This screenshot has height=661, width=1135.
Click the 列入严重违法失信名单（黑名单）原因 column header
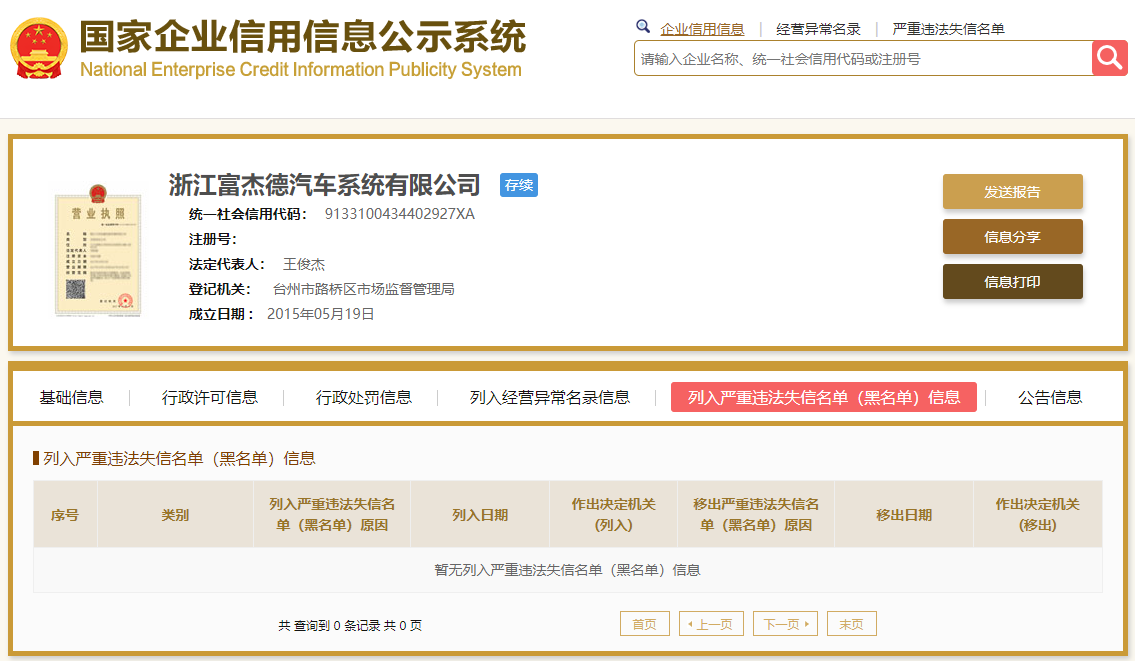click(x=332, y=515)
